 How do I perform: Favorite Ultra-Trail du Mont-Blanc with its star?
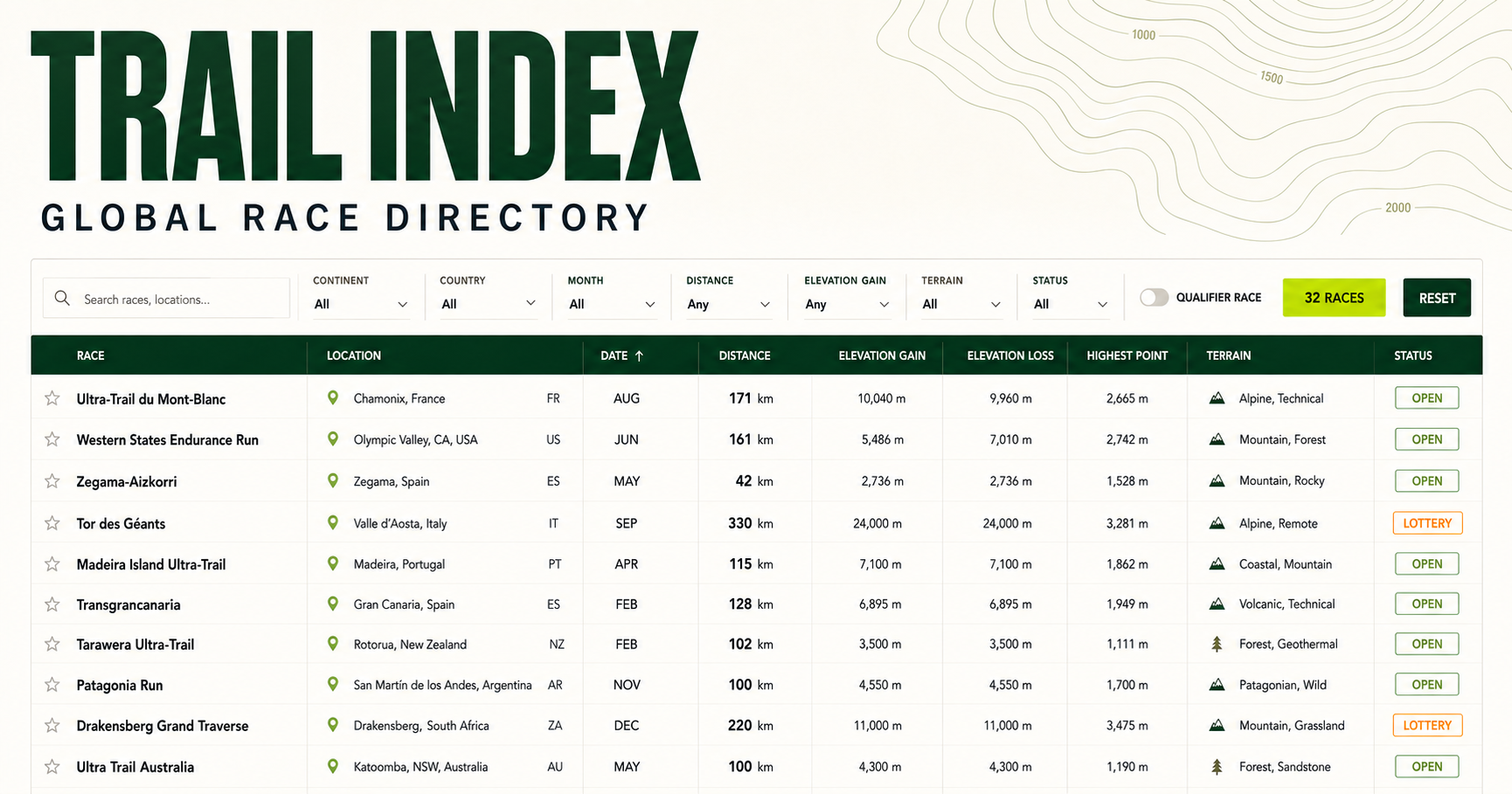(52, 398)
